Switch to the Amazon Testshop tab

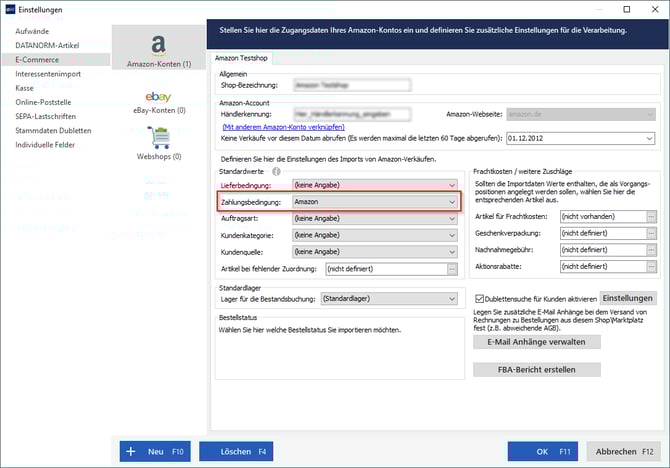point(241,58)
